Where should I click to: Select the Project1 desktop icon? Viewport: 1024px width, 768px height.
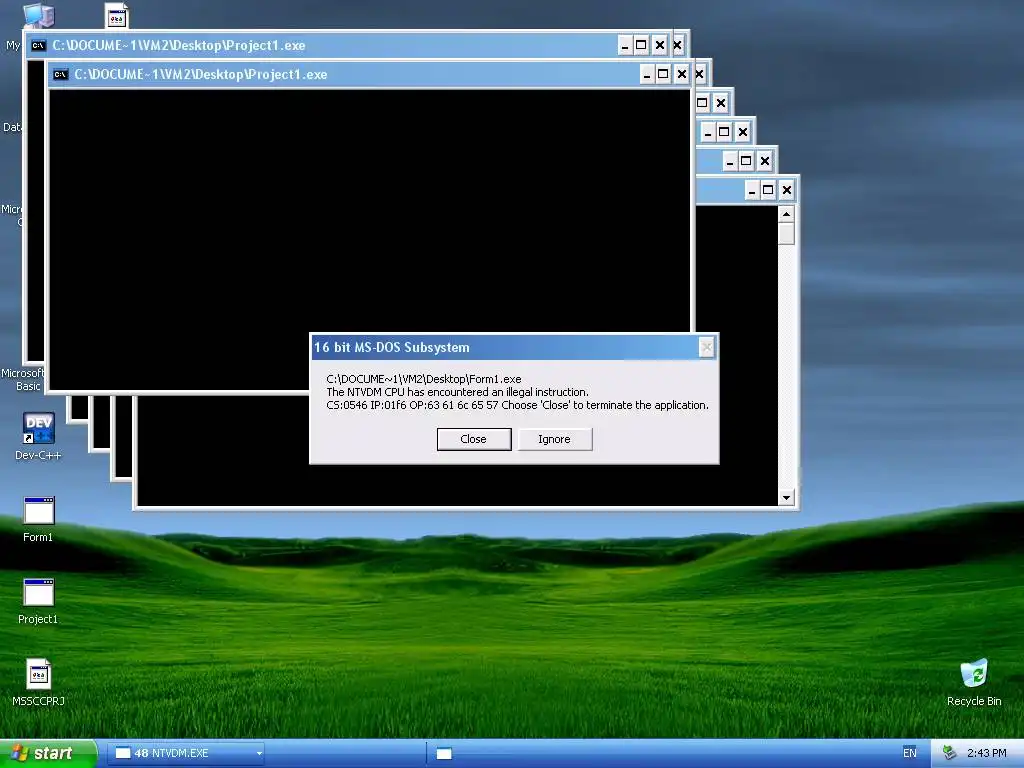point(38,601)
